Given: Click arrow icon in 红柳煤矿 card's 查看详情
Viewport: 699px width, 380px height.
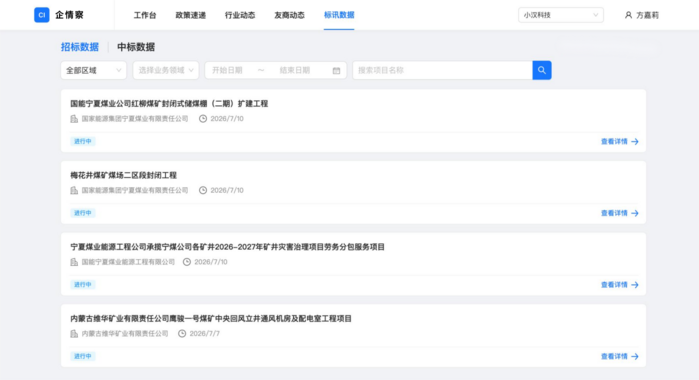Looking at the screenshot, I should [635, 141].
